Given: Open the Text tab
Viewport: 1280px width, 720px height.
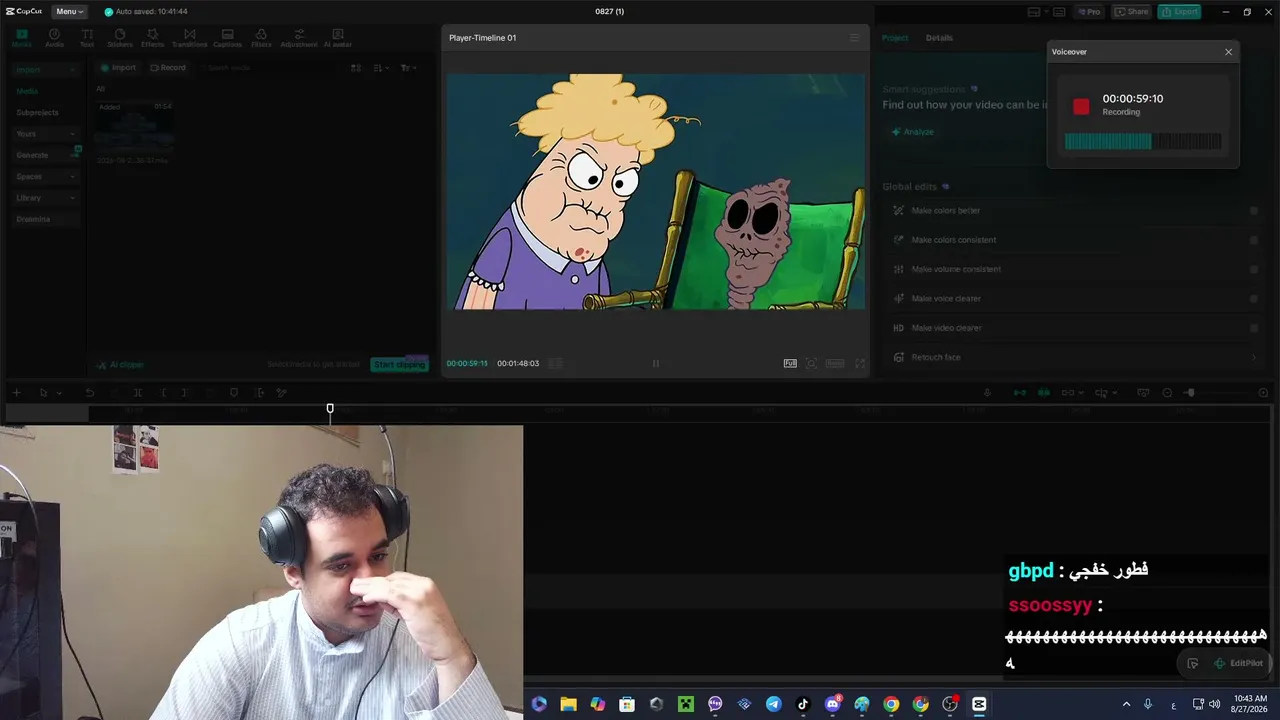Looking at the screenshot, I should click(x=87, y=38).
